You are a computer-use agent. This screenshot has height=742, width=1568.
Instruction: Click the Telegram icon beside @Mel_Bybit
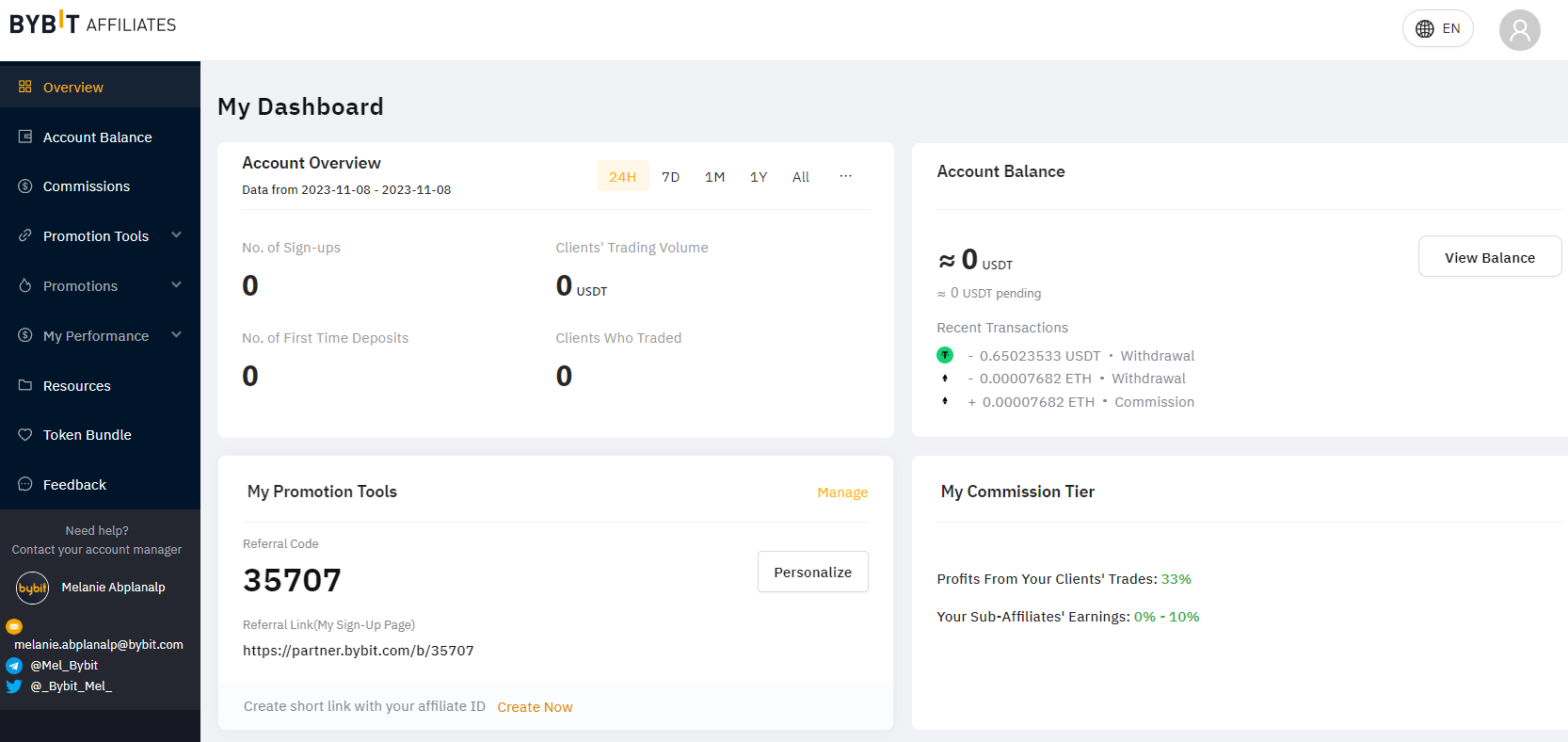pos(14,666)
